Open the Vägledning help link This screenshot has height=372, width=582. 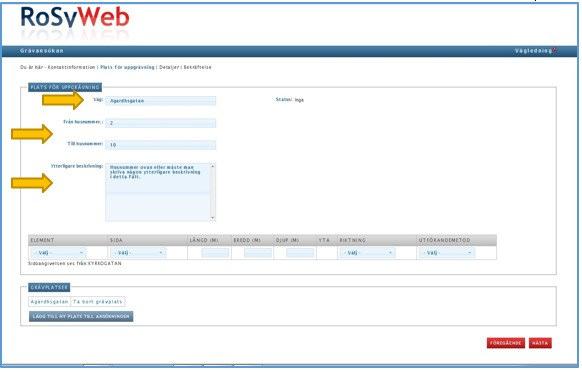(536, 51)
